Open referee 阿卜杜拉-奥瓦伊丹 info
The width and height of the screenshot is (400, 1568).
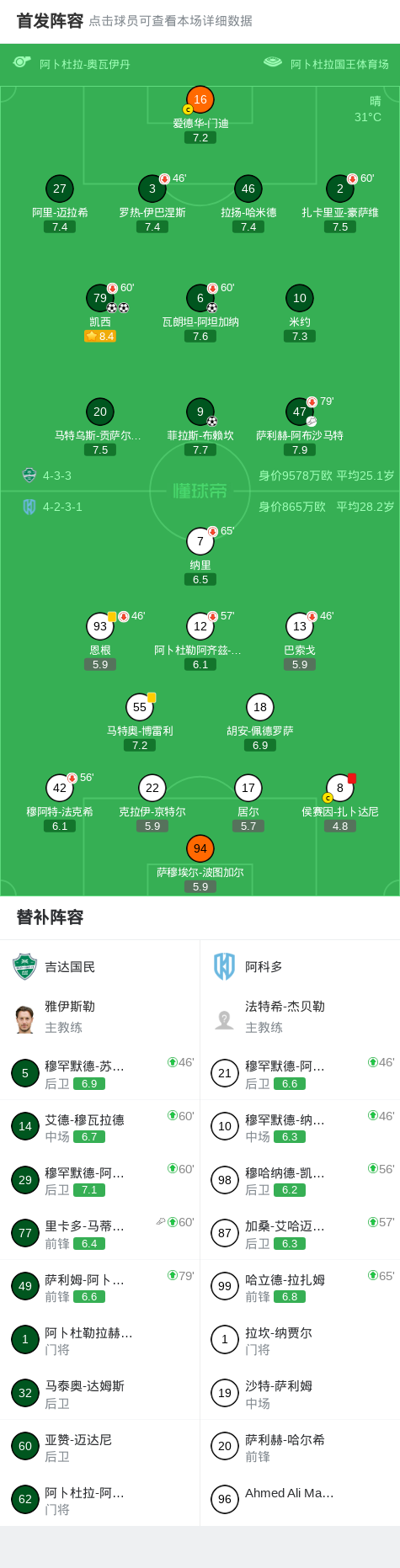click(85, 64)
